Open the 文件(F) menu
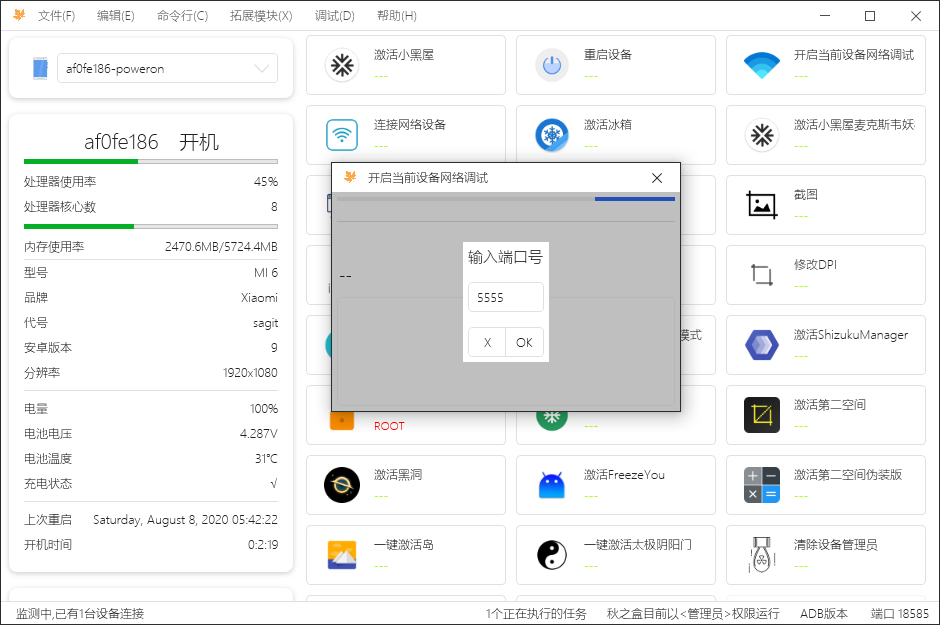Image resolution: width=940 pixels, height=625 pixels. tap(56, 16)
